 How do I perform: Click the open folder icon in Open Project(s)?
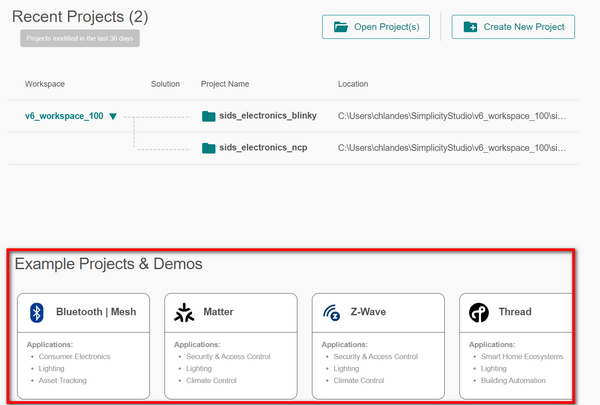pyautogui.click(x=341, y=27)
